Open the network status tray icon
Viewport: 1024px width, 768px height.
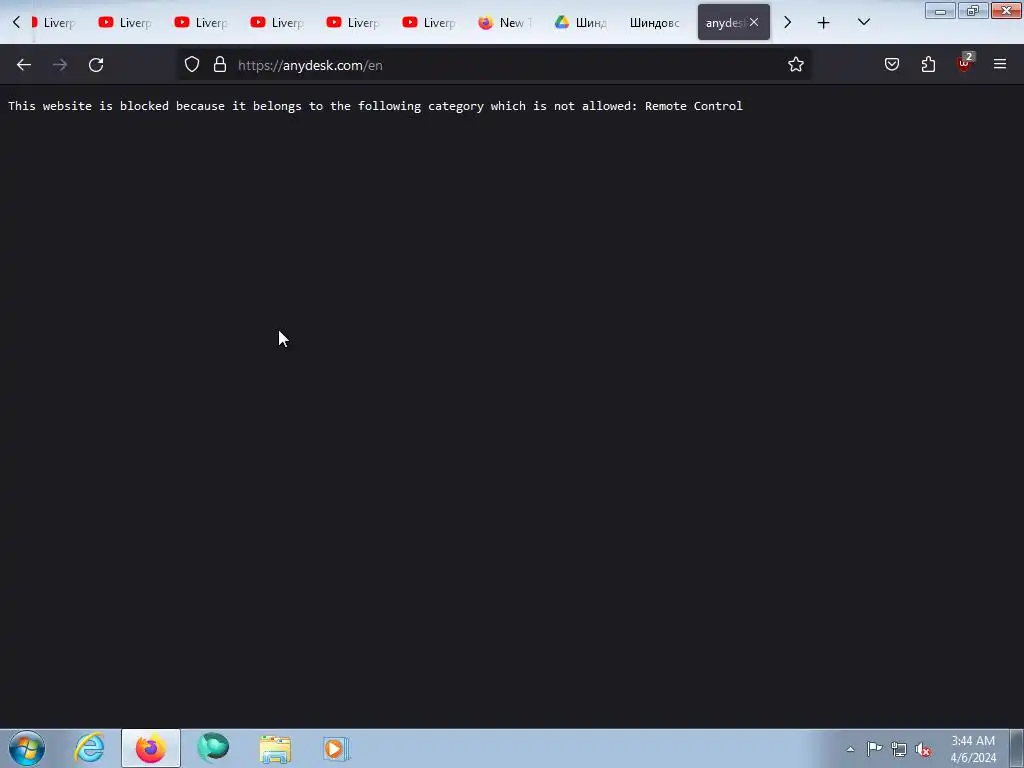click(x=899, y=749)
